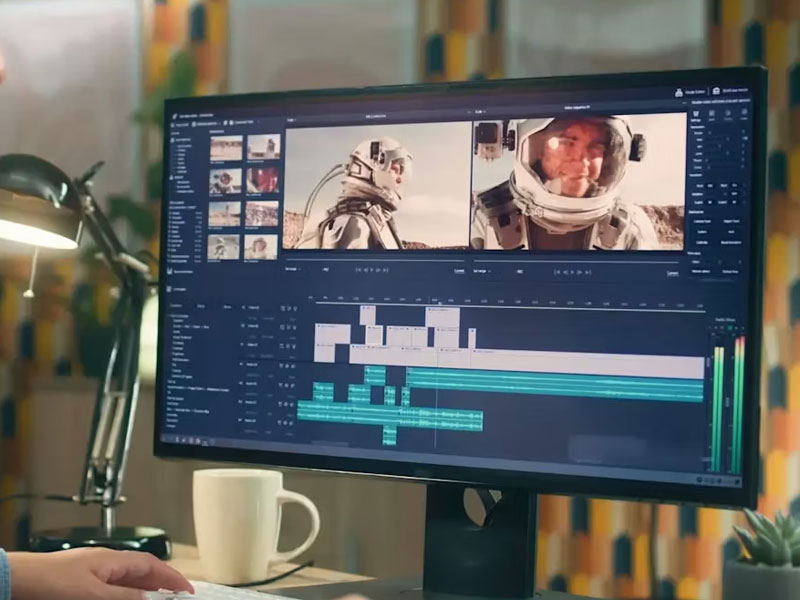Toggle first control on third video track

(x=282, y=346)
